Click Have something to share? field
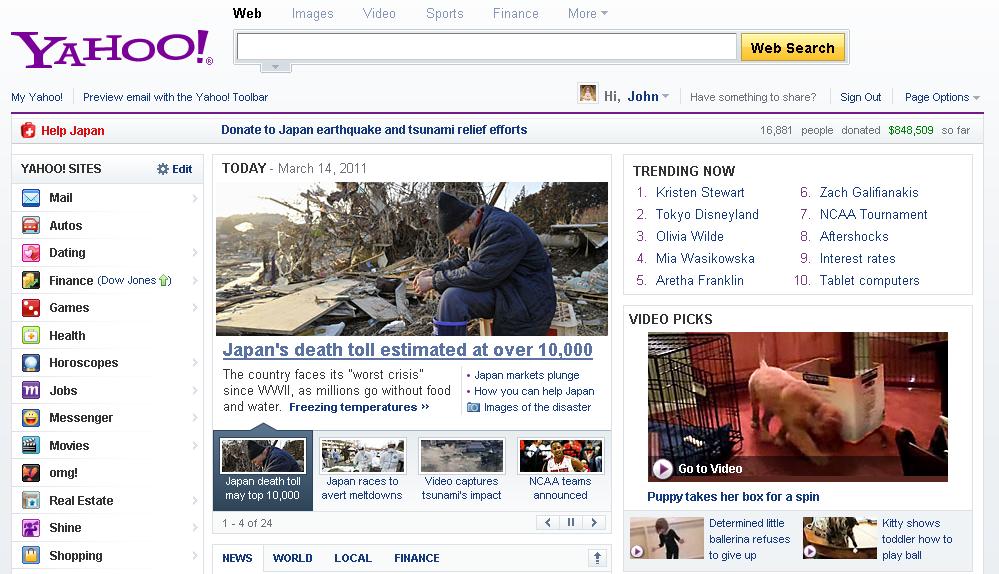 pyautogui.click(x=753, y=97)
